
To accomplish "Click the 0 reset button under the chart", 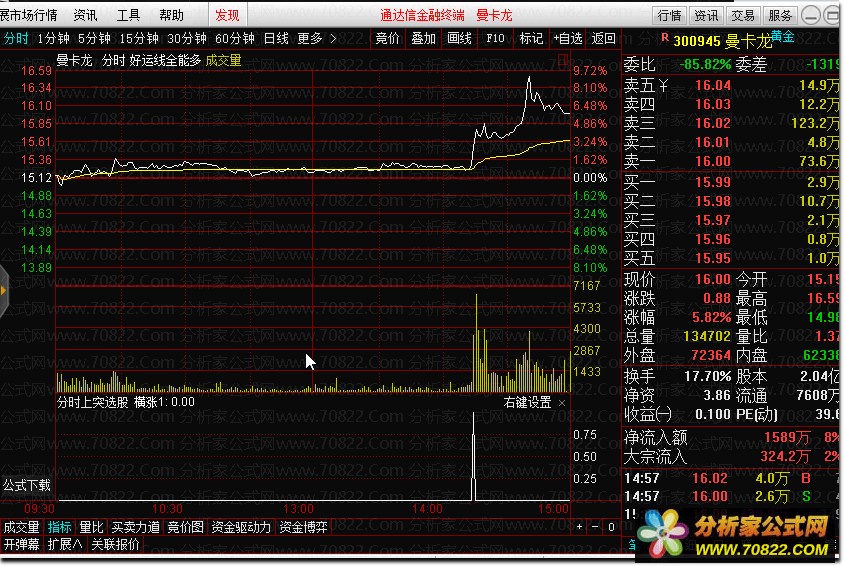I will click(611, 527).
